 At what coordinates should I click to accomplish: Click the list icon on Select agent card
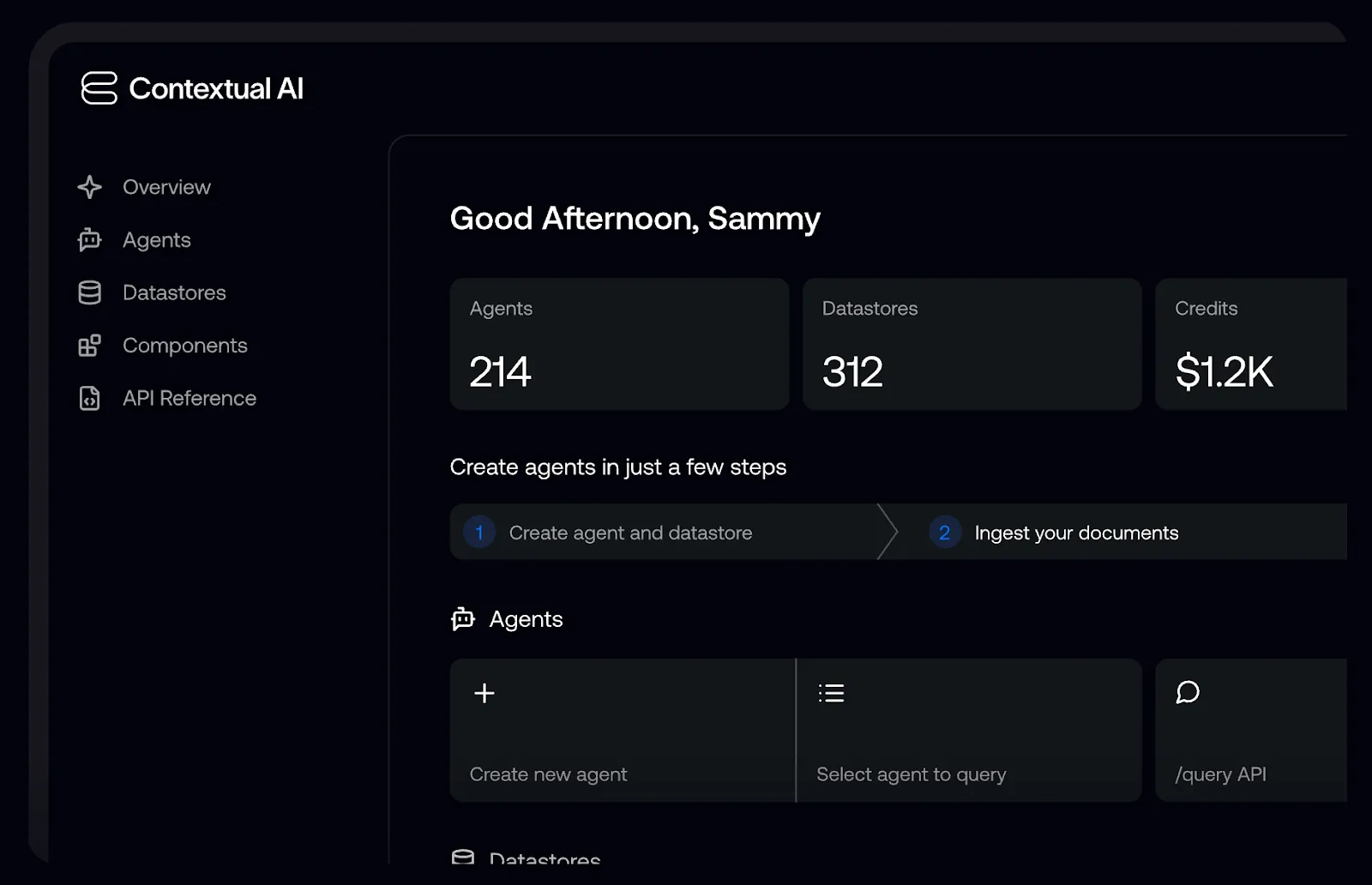coord(831,693)
